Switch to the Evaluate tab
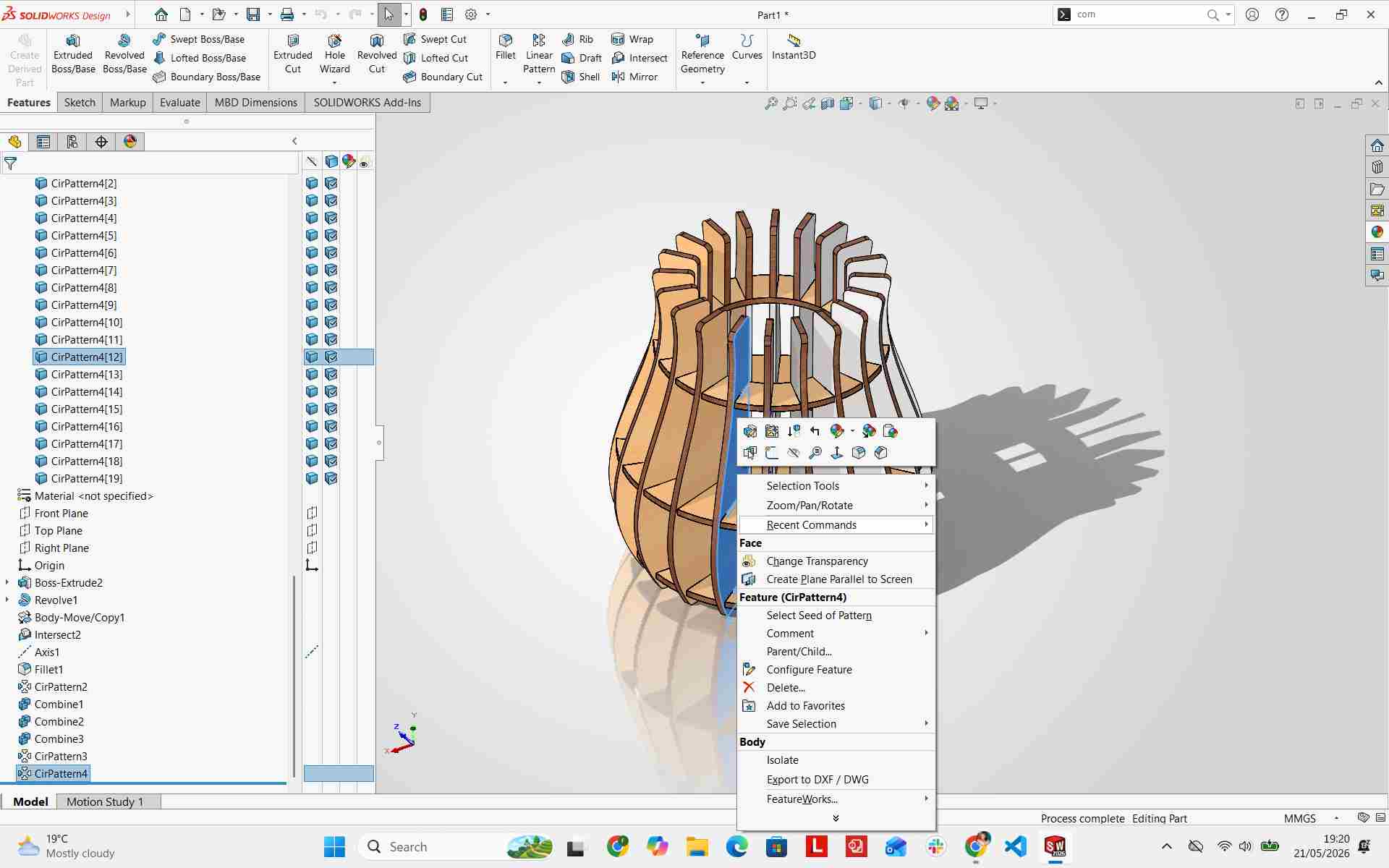 pos(179,103)
